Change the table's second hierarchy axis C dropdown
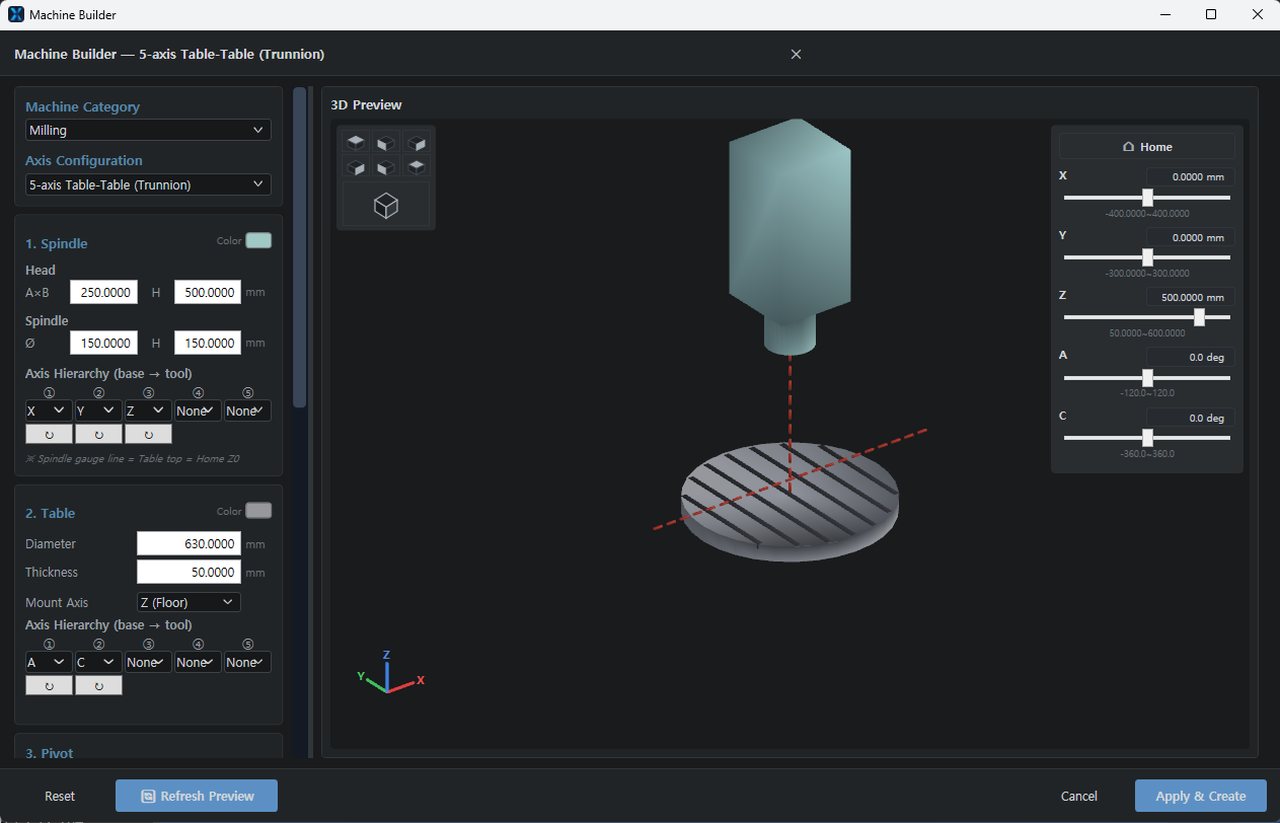Image resolution: width=1280 pixels, height=823 pixels. 98,662
